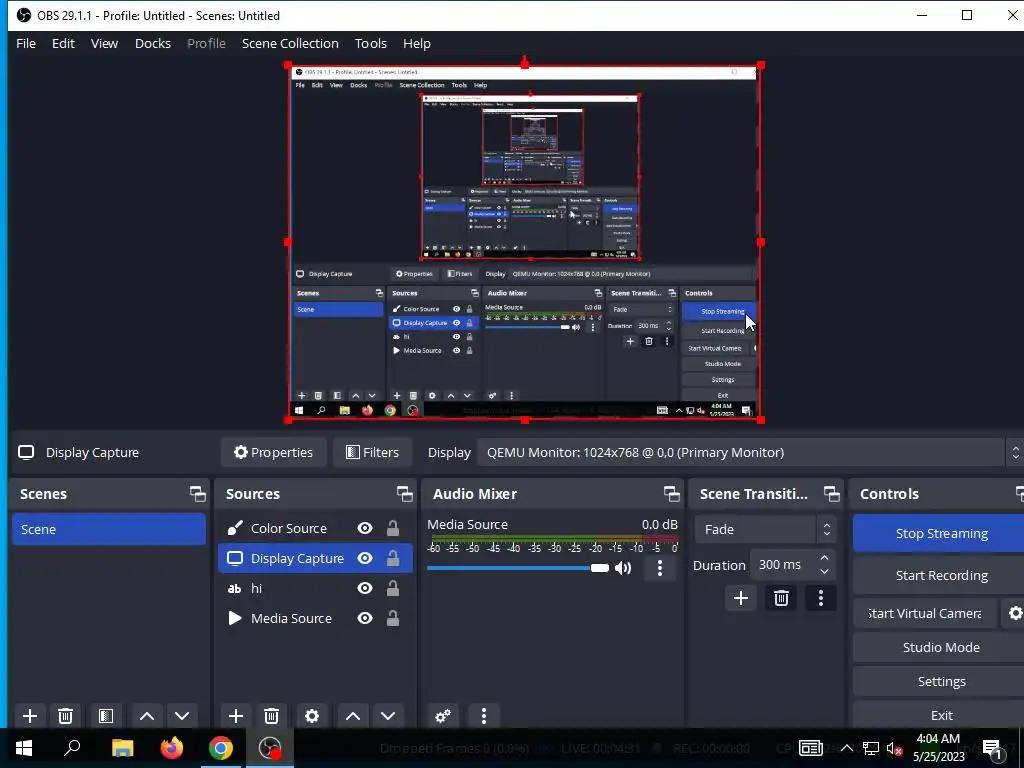Add a scene transition plus icon
The height and width of the screenshot is (768, 1024).
coord(741,598)
